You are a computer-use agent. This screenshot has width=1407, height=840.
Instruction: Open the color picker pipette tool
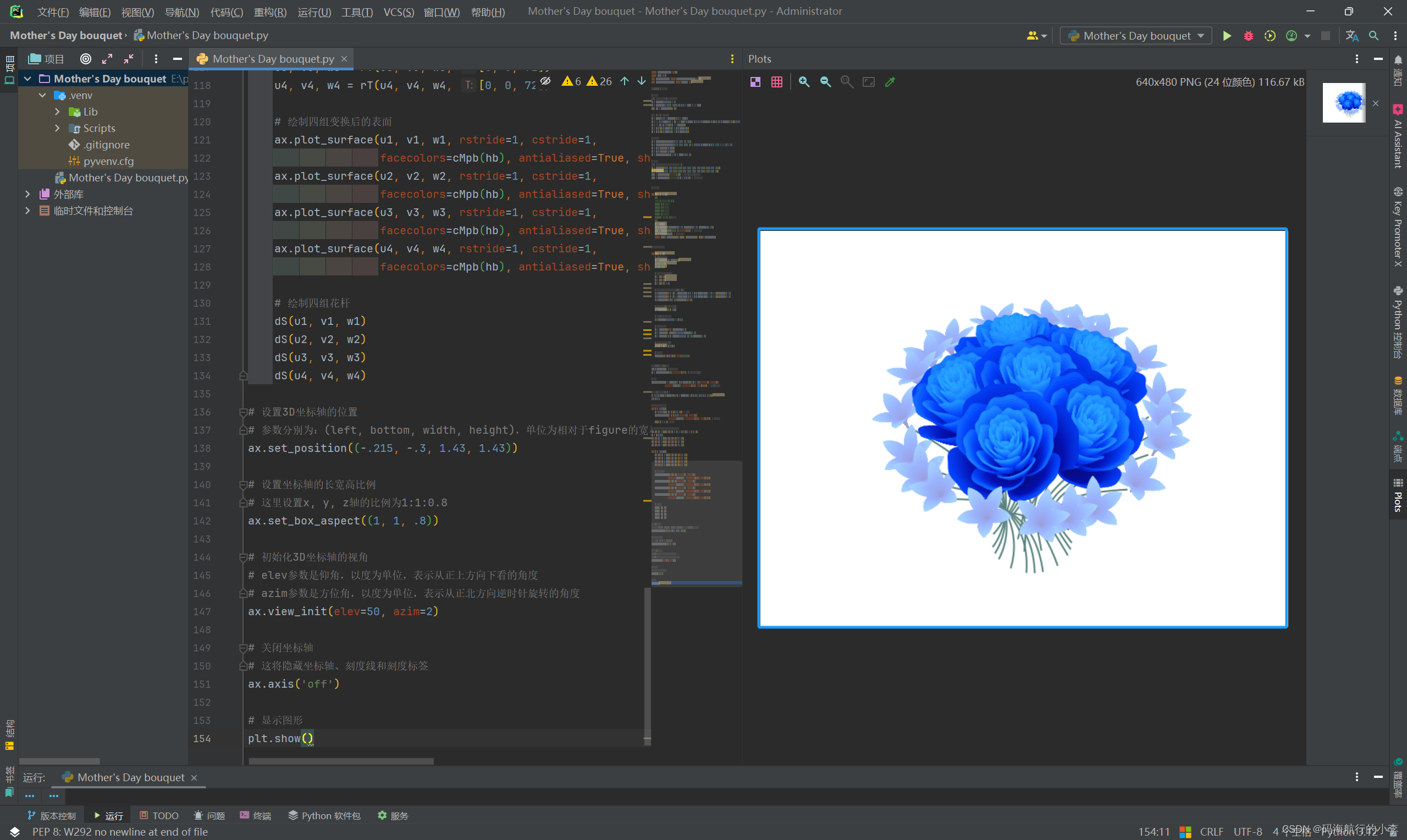(x=890, y=82)
